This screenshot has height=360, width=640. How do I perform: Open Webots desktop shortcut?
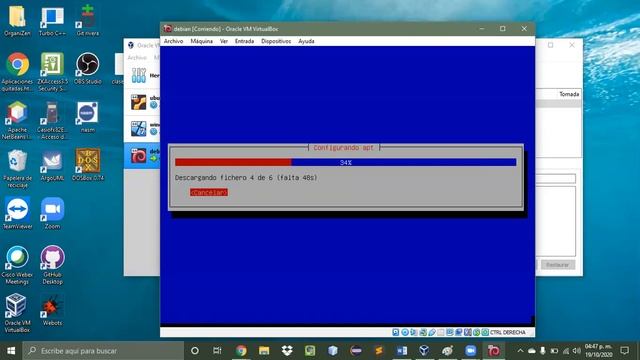(x=52, y=309)
